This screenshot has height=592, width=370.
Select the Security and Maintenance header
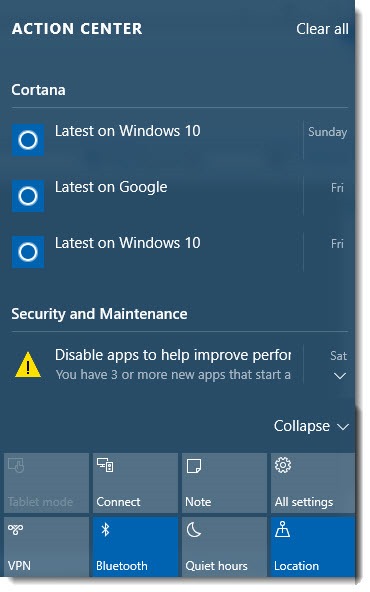pyautogui.click(x=99, y=314)
